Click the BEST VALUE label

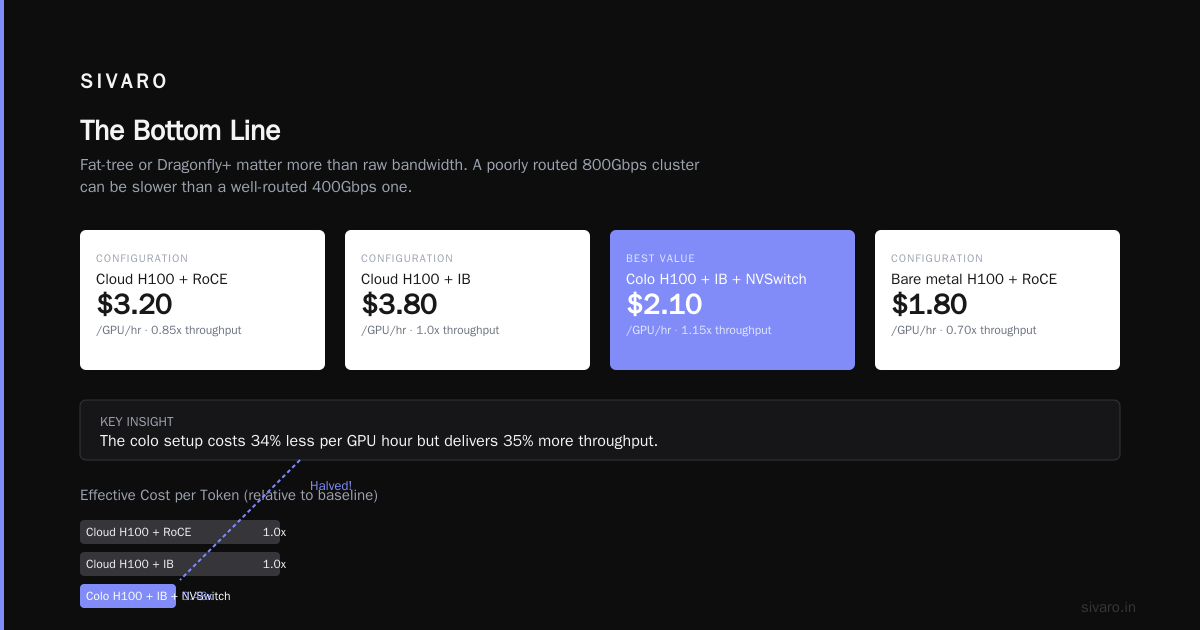tap(660, 258)
